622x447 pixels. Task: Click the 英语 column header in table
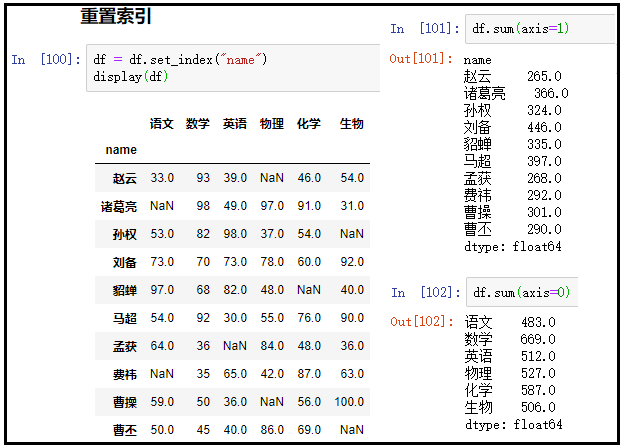[x=234, y=124]
